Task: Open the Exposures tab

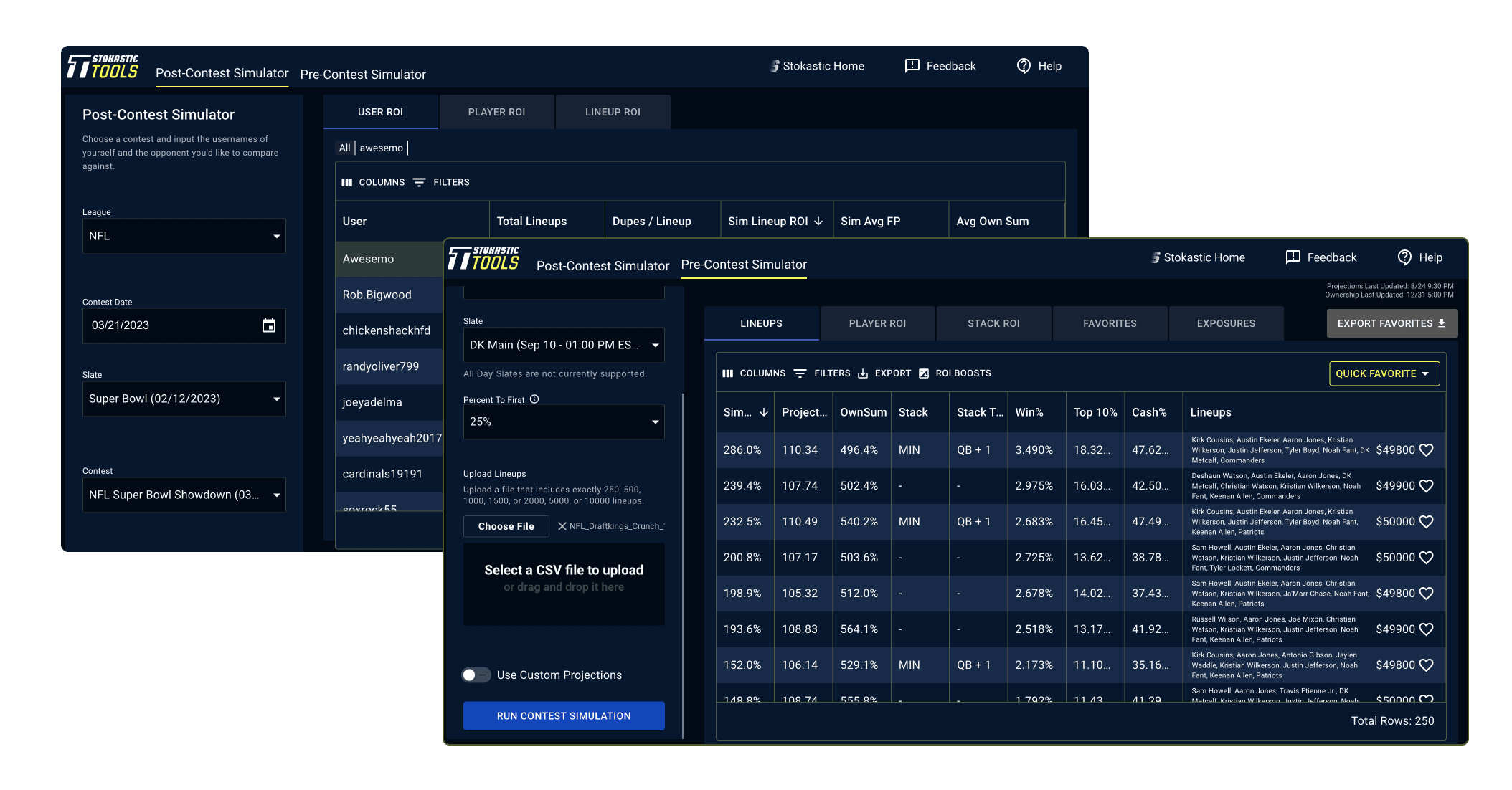Action: (x=1226, y=323)
